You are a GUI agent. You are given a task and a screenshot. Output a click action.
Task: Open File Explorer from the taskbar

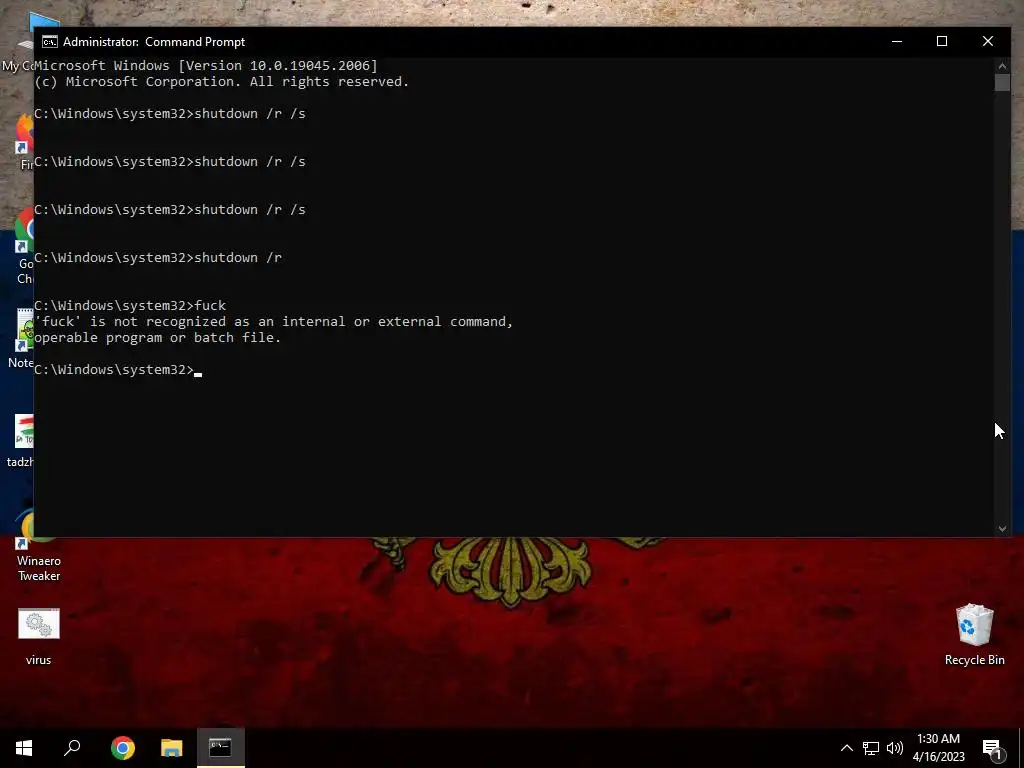pyautogui.click(x=172, y=748)
